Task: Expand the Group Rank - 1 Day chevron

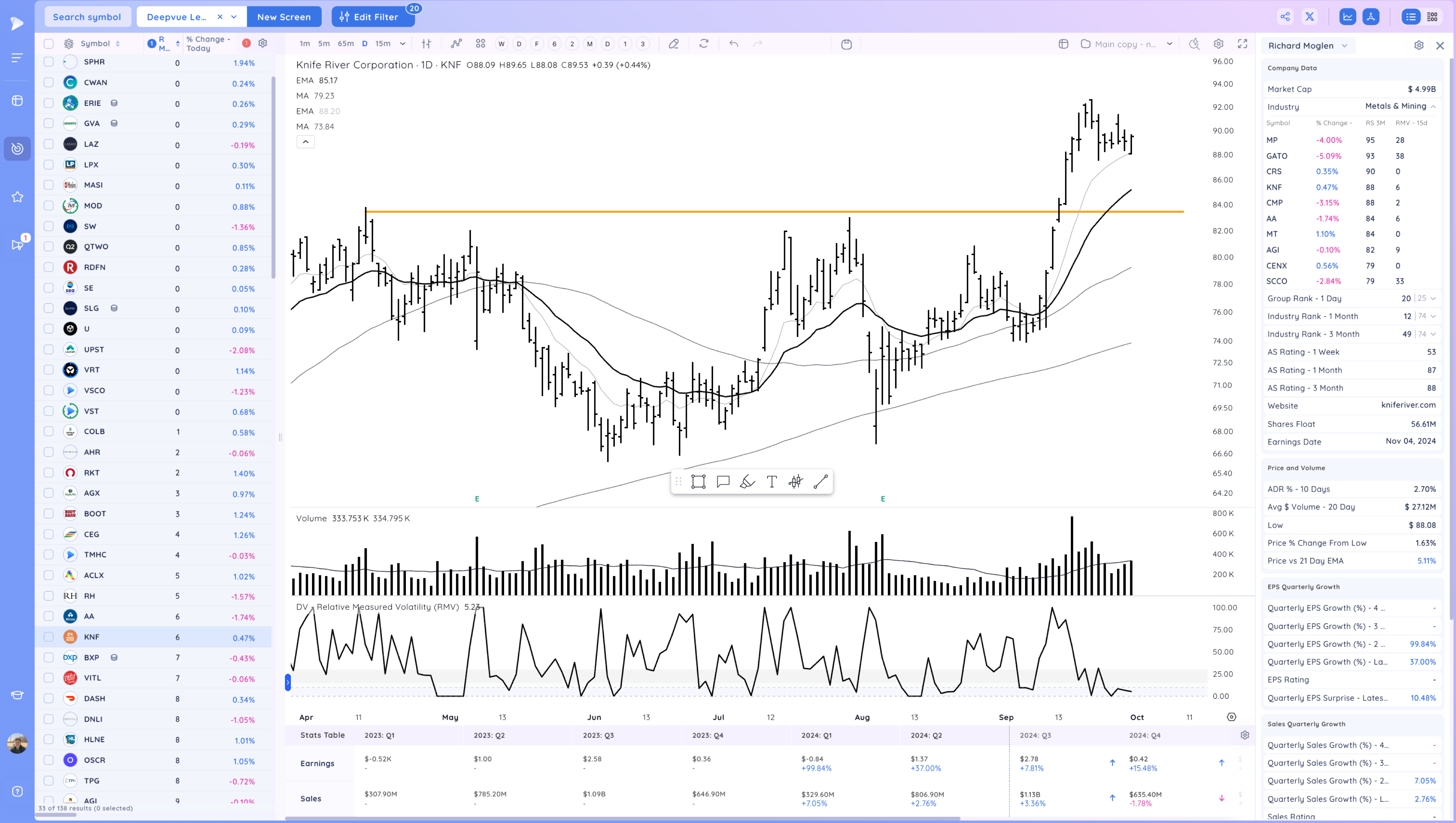Action: [x=1433, y=298]
